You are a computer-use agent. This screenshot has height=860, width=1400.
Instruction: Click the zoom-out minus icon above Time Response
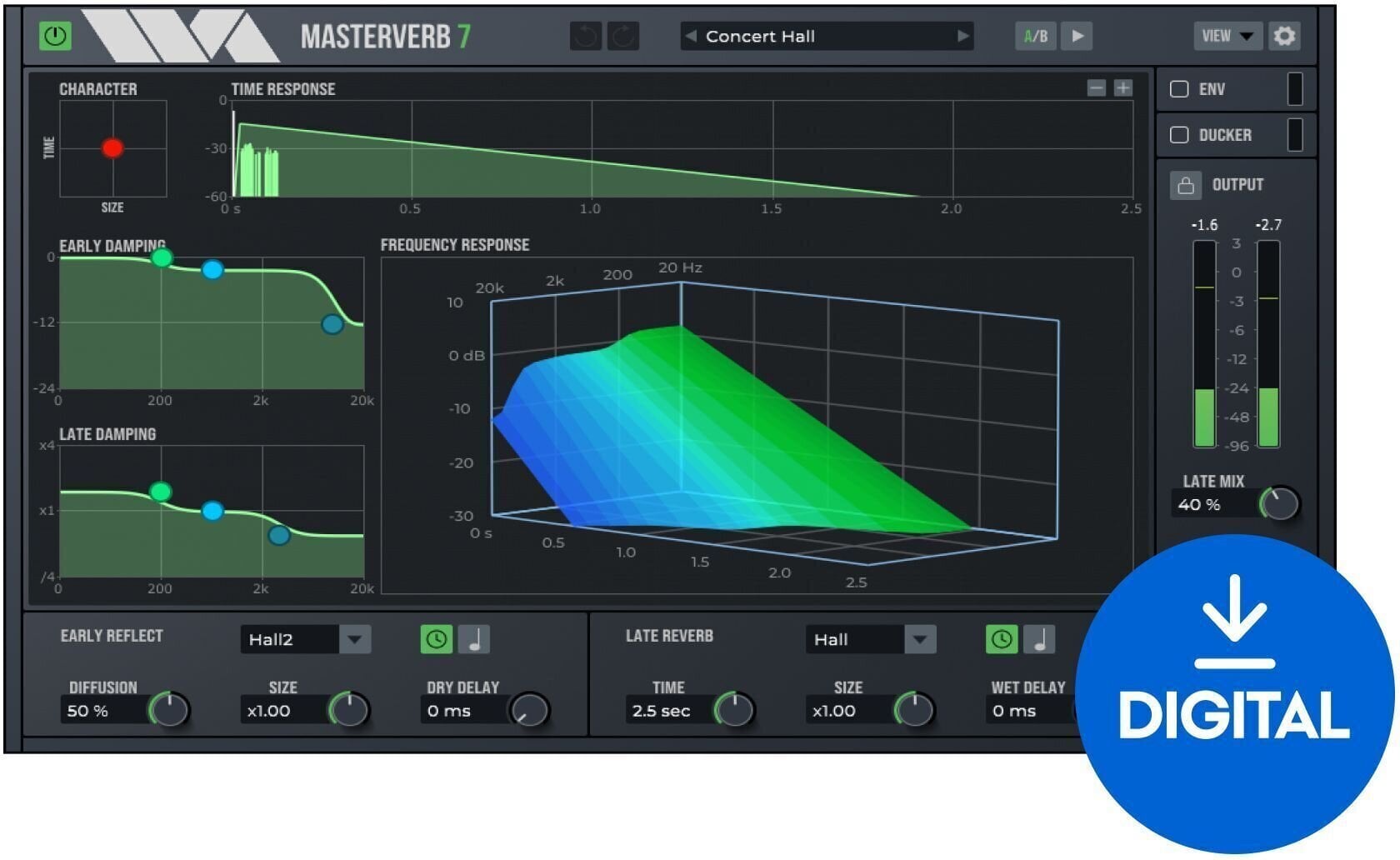pyautogui.click(x=1095, y=87)
